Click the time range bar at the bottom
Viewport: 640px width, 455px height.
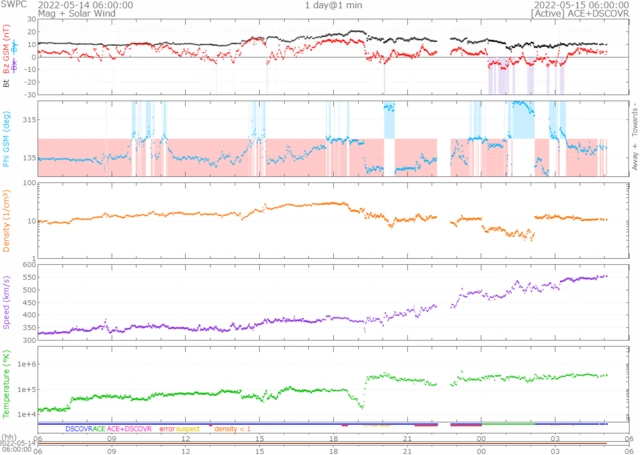click(x=322, y=443)
